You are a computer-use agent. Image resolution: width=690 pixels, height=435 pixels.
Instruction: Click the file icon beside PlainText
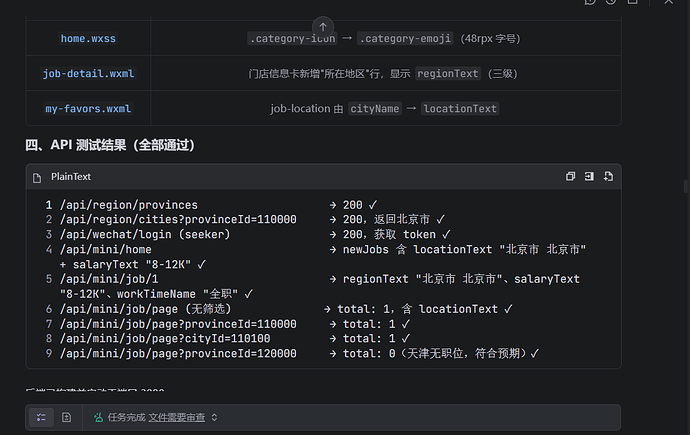pyautogui.click(x=37, y=177)
